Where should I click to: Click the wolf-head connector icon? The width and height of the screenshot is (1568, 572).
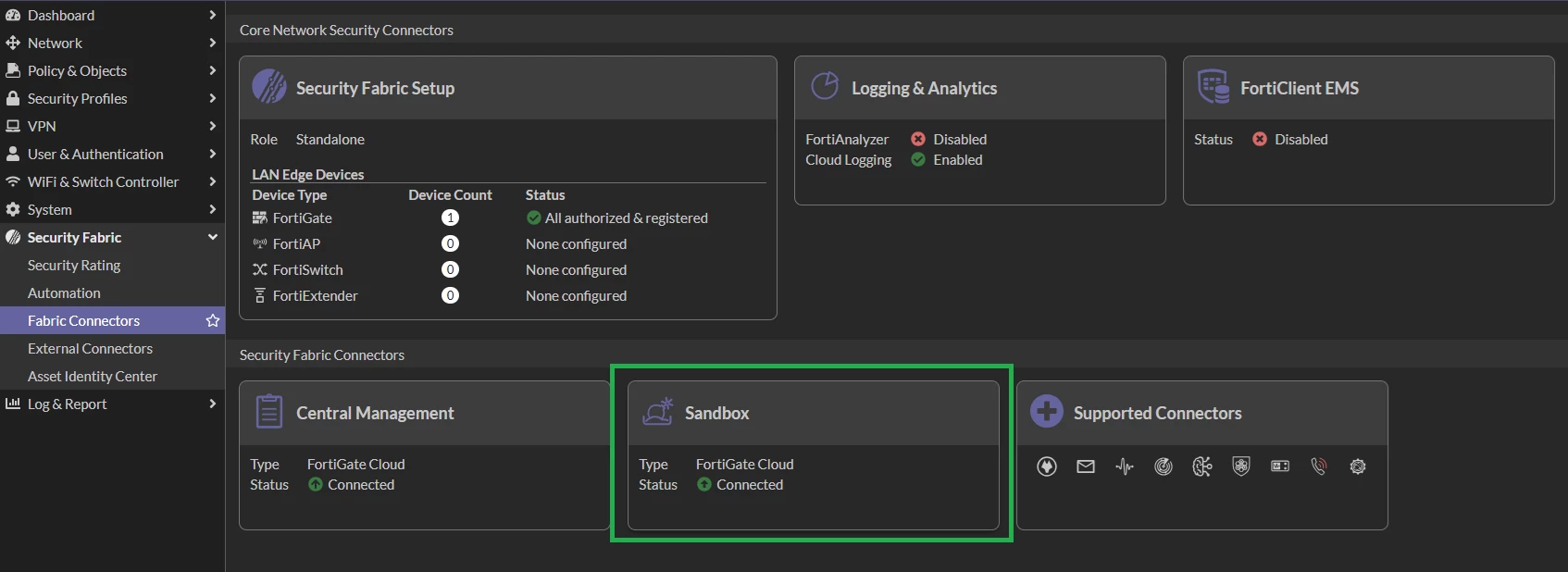1047,466
